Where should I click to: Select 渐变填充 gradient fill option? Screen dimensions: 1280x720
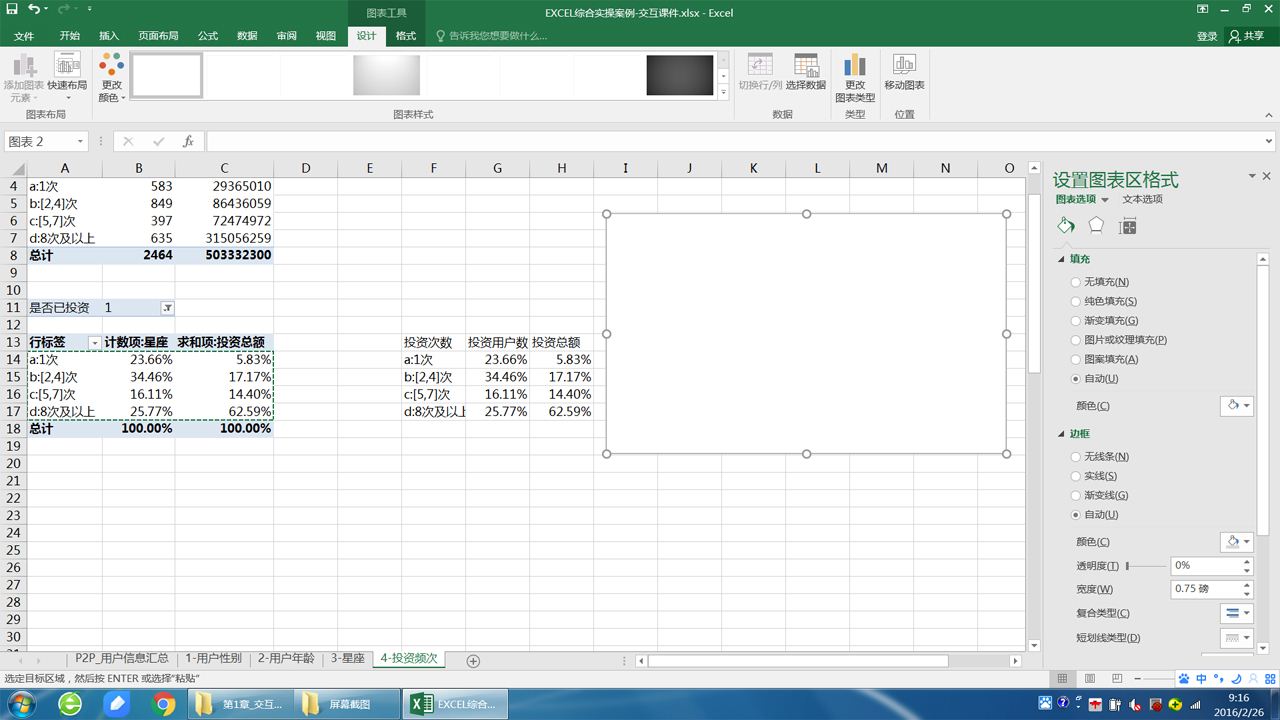1105,320
